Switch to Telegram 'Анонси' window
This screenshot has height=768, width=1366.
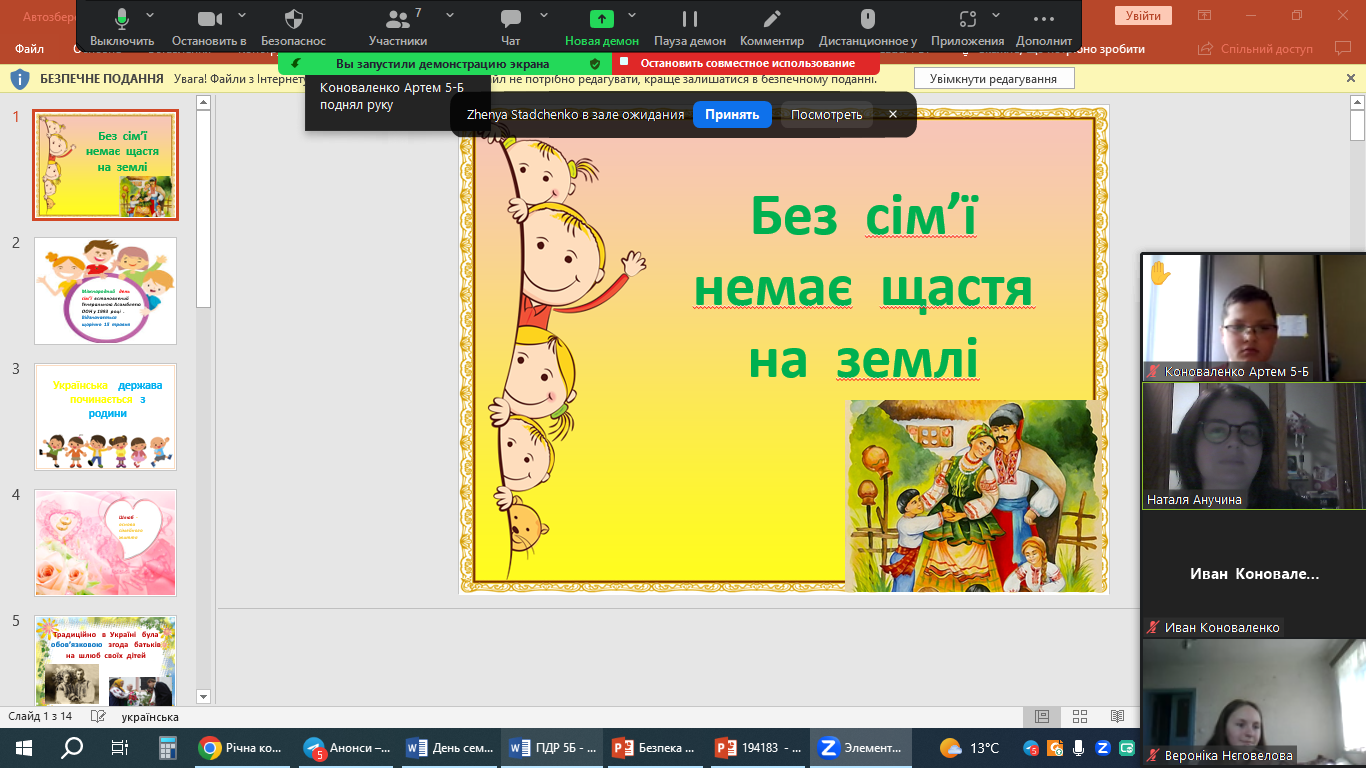pos(348,747)
